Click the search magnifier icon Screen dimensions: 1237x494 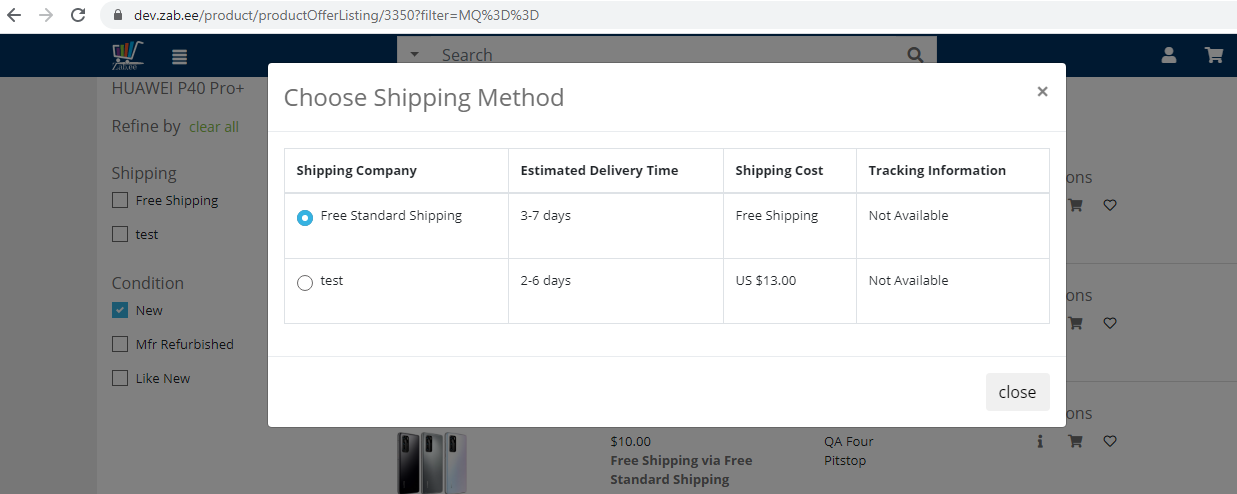pyautogui.click(x=915, y=55)
